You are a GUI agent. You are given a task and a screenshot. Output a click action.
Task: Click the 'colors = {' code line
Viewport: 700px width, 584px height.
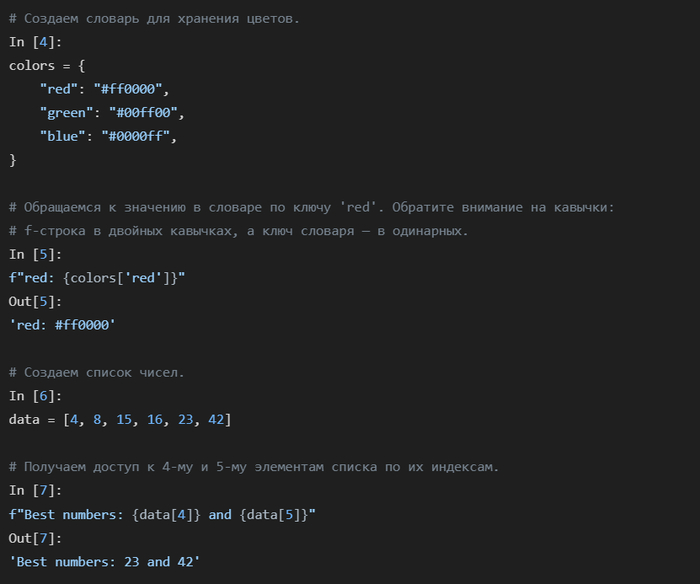tap(47, 65)
